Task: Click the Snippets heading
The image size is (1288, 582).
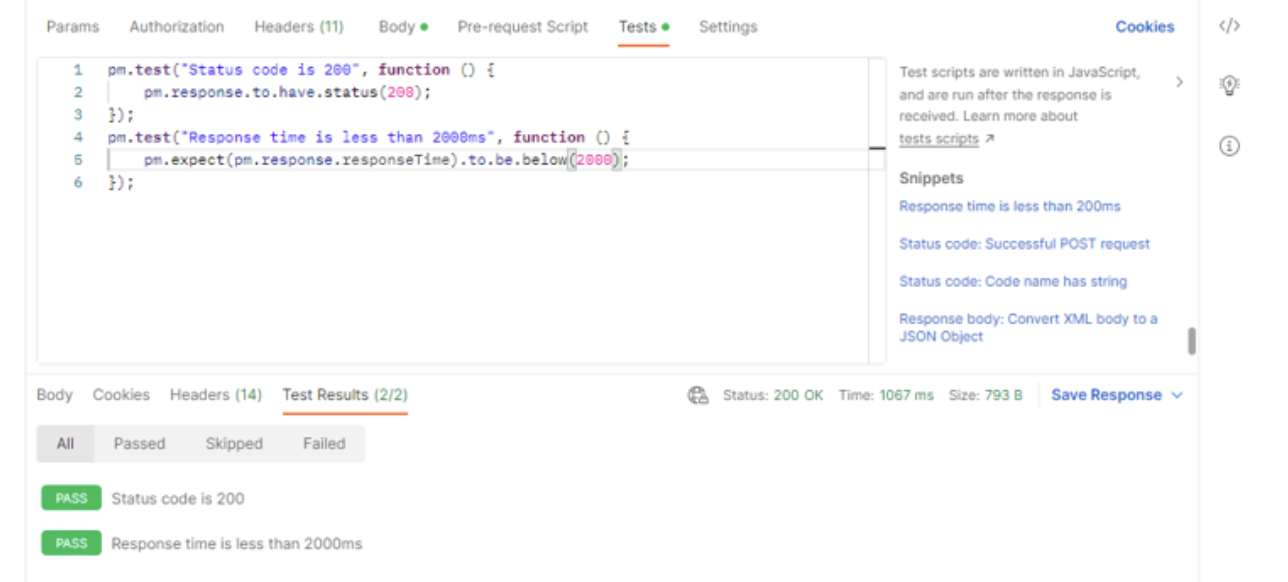Action: (931, 178)
